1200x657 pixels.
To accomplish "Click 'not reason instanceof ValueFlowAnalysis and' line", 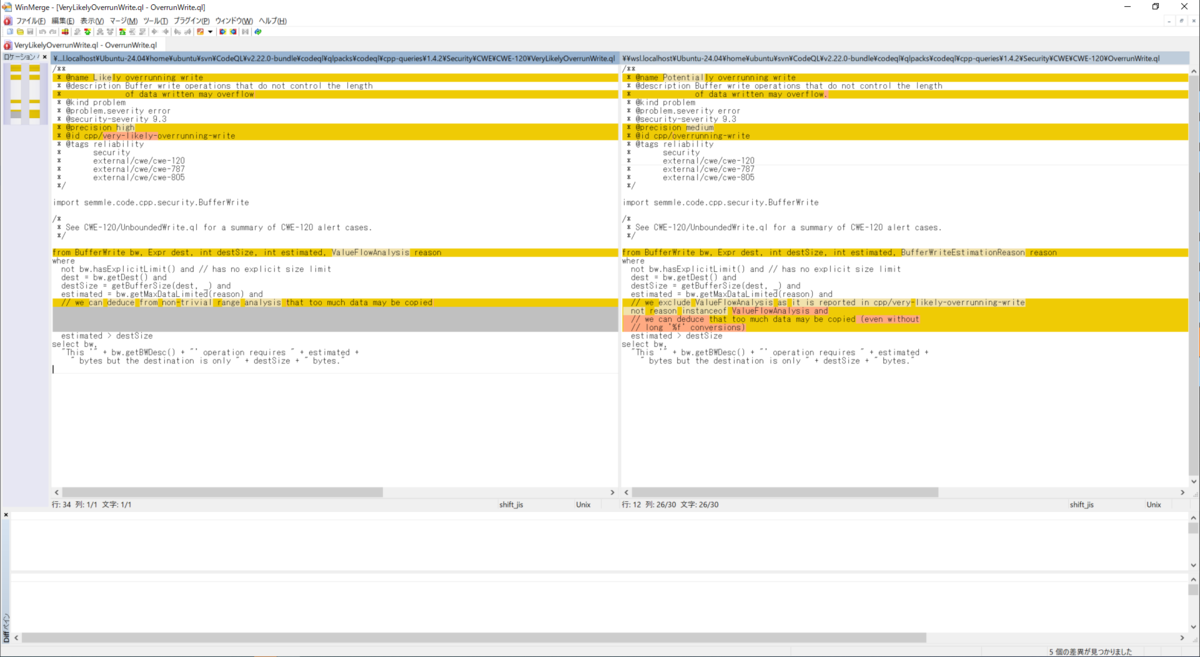I will pos(905,311).
